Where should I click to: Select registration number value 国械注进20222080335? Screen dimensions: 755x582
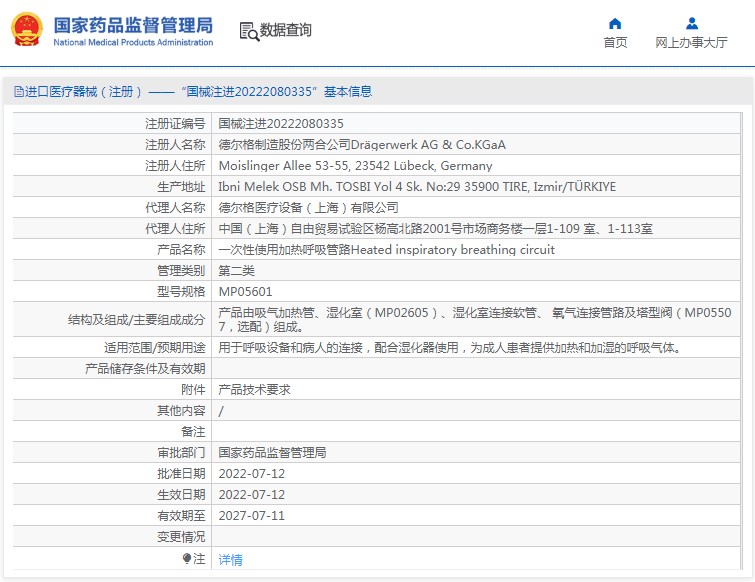click(x=281, y=124)
